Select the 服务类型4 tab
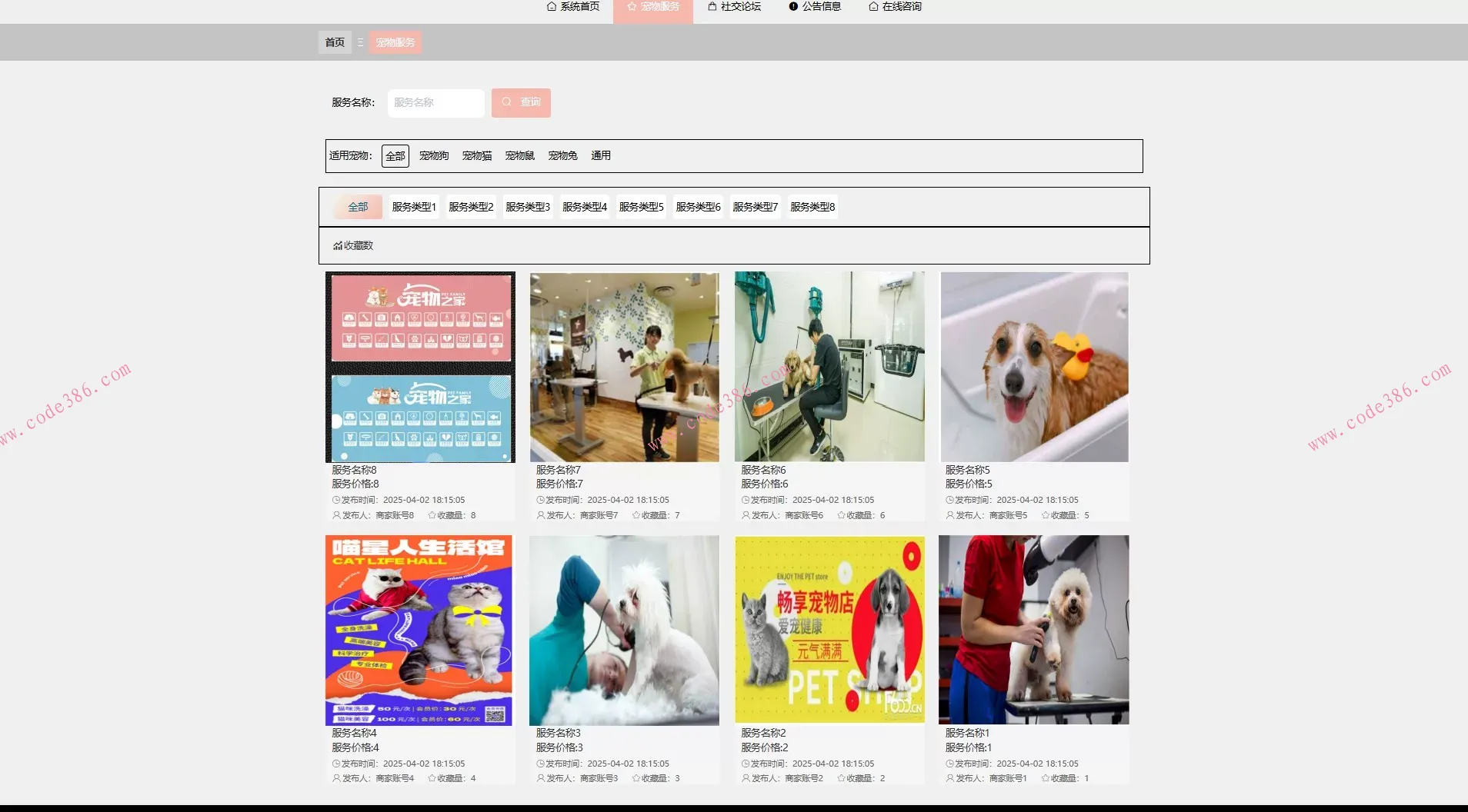This screenshot has height=812, width=1468. [x=585, y=207]
